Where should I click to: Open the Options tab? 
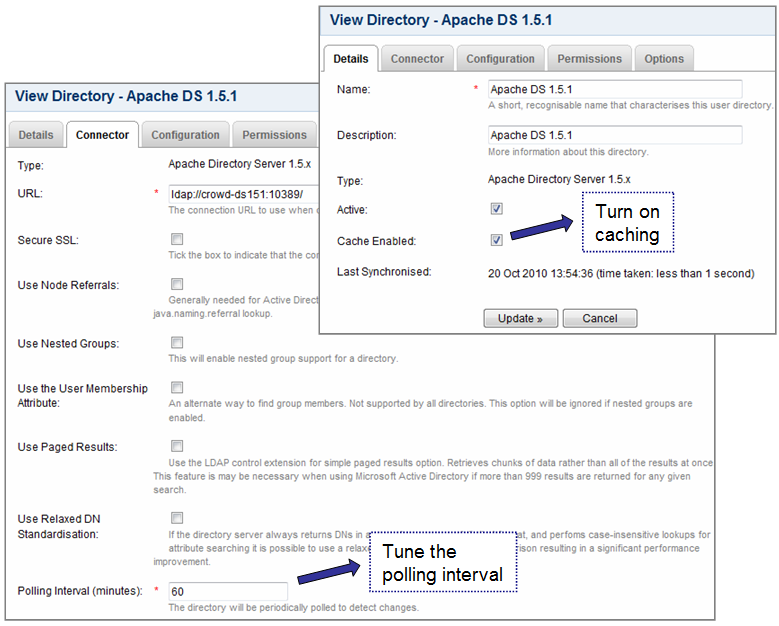(664, 59)
